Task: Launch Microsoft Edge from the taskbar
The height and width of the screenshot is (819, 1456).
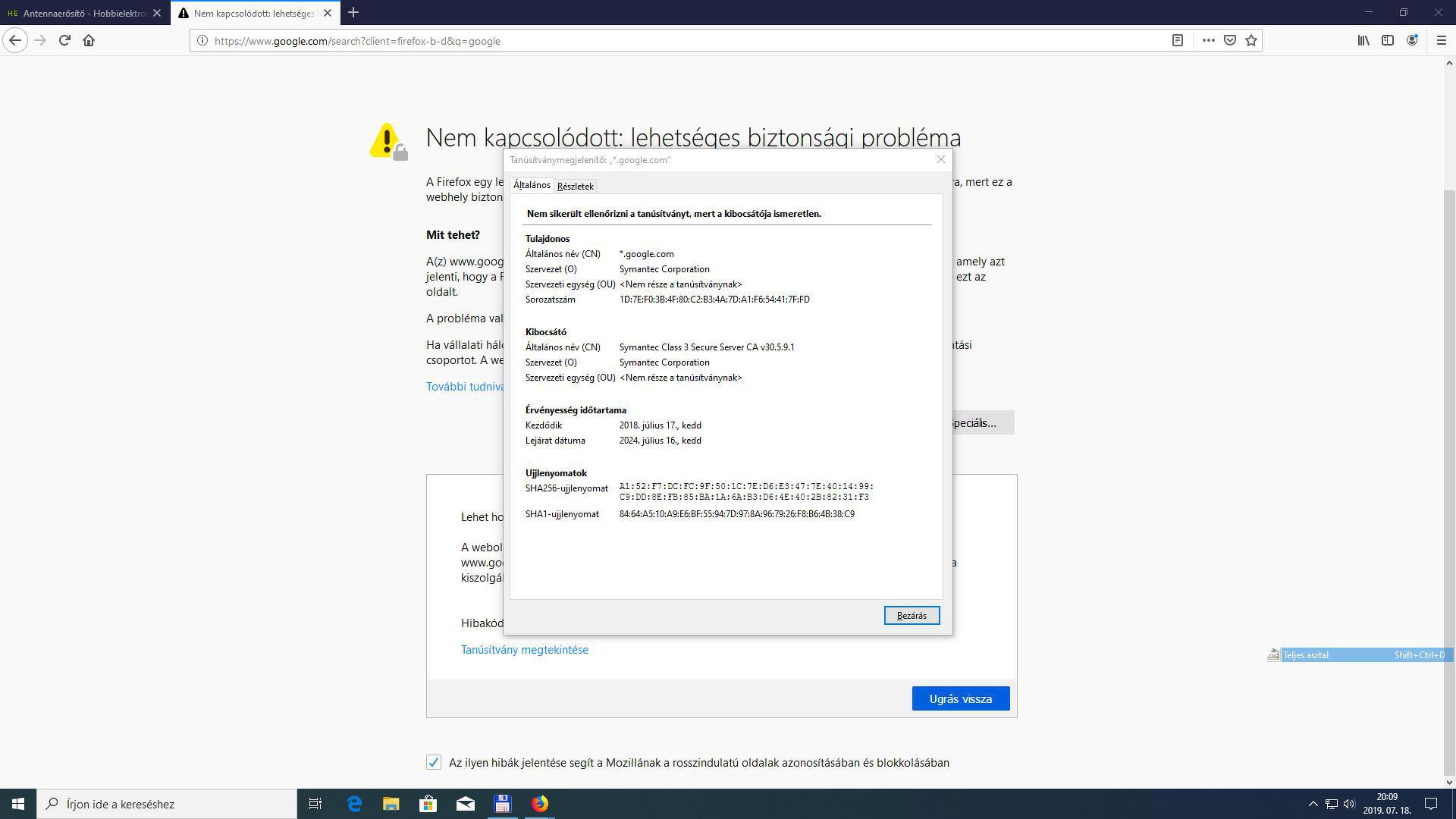Action: coord(354,804)
